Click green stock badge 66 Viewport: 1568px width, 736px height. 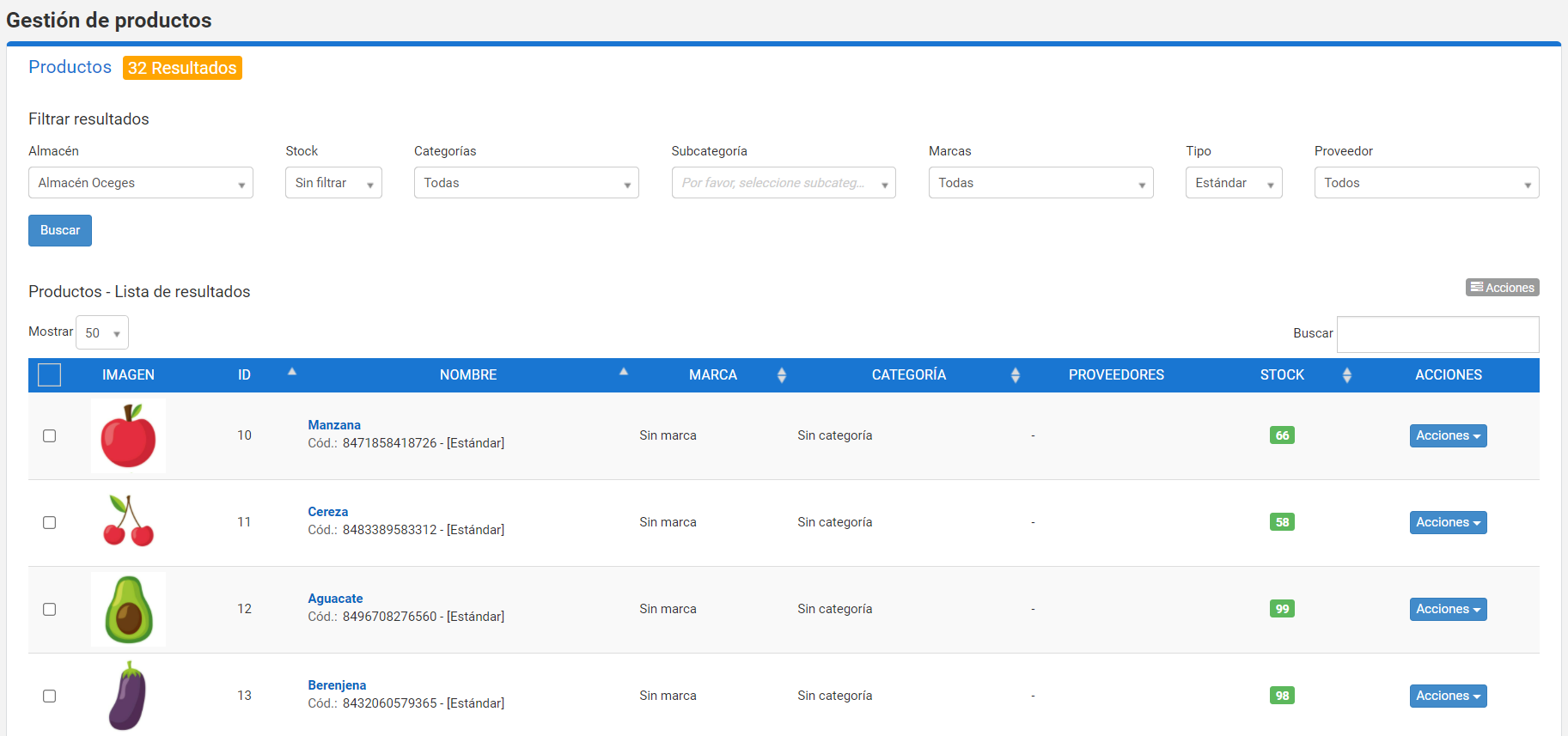(1282, 435)
